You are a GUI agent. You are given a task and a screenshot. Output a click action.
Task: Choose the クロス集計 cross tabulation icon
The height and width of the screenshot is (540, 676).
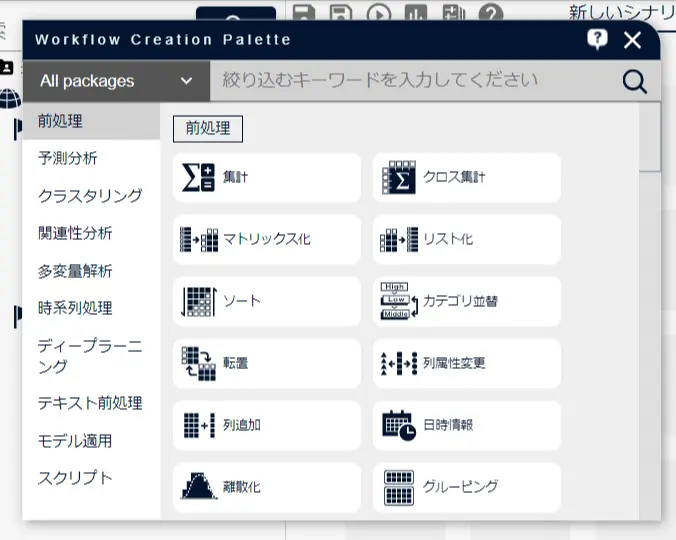[x=399, y=177]
